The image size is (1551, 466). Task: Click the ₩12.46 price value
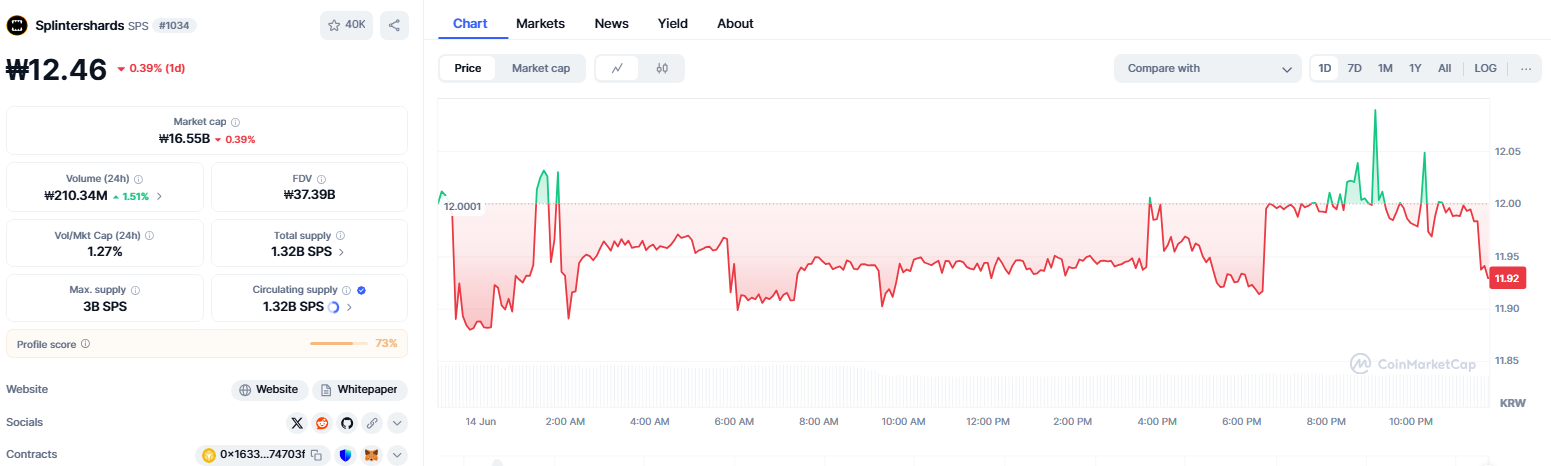point(57,70)
